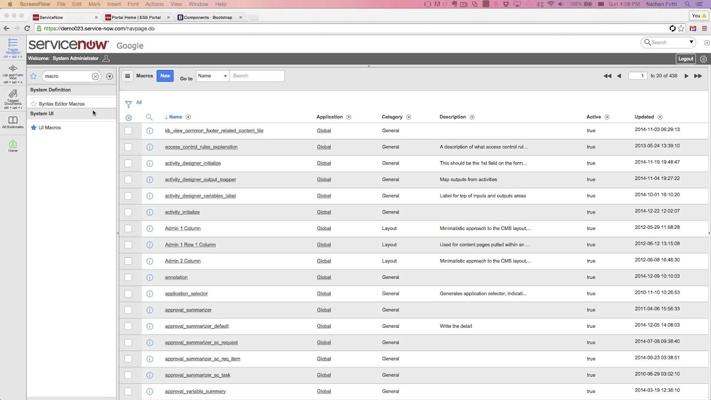Image resolution: width=711 pixels, height=400 pixels.
Task: Expand the navigator options arrow beside the filter
Action: (109, 76)
